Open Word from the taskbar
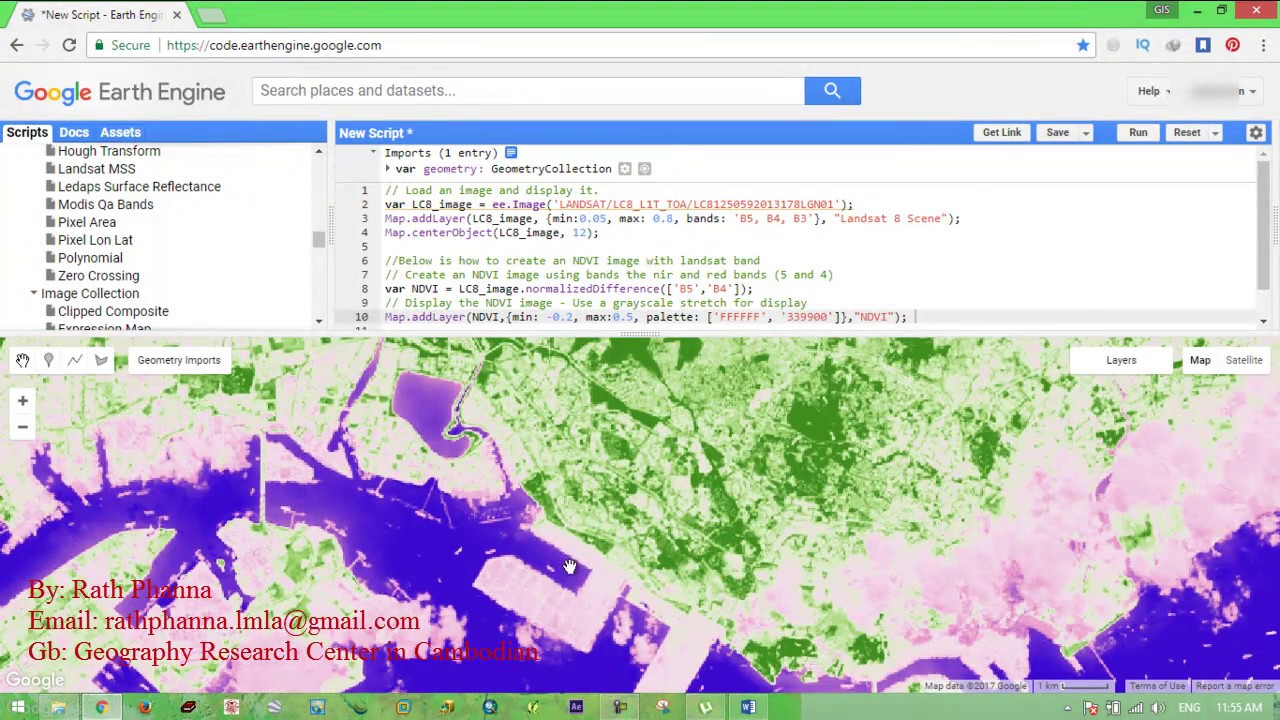This screenshot has height=720, width=1280. [748, 708]
